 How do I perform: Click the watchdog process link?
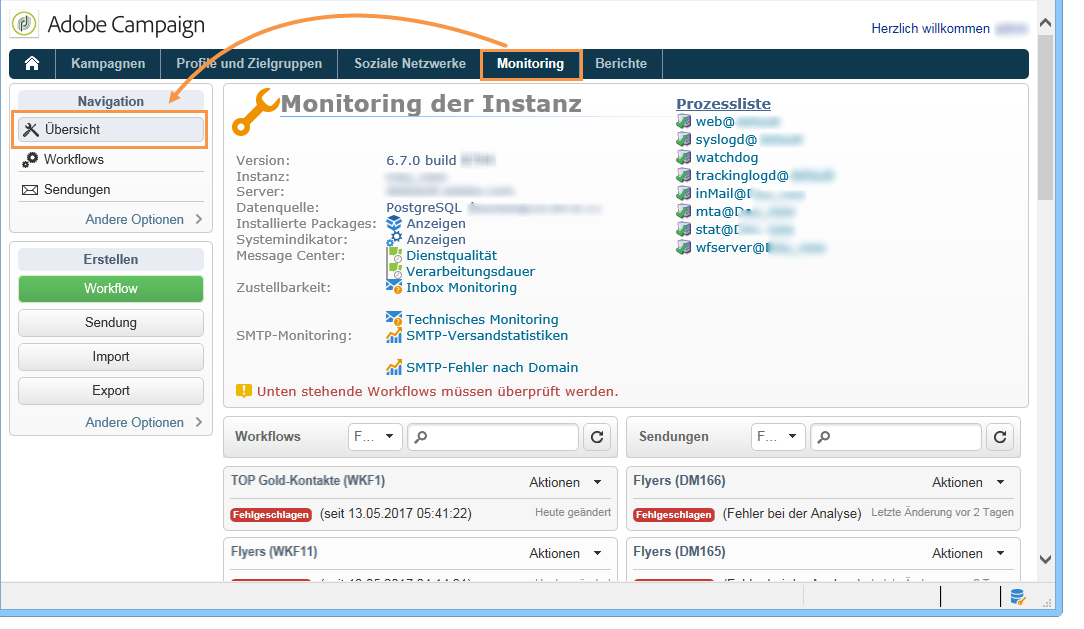727,158
